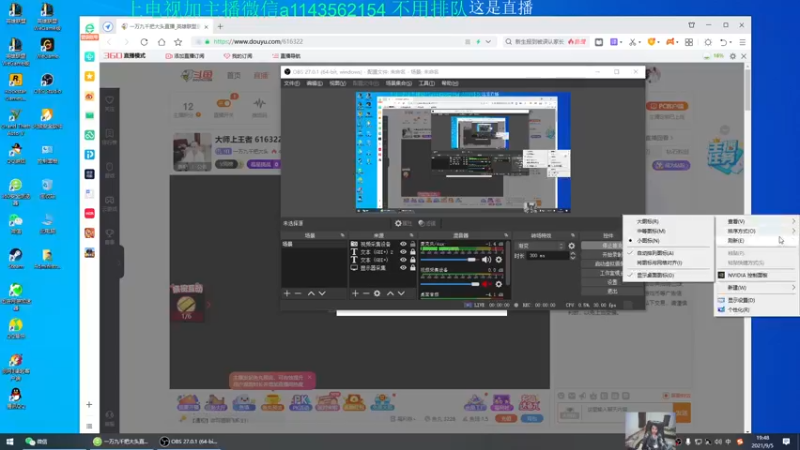Screen dimensions: 800x450
Task: Open the OBS 文件 menu
Action: click(292, 83)
